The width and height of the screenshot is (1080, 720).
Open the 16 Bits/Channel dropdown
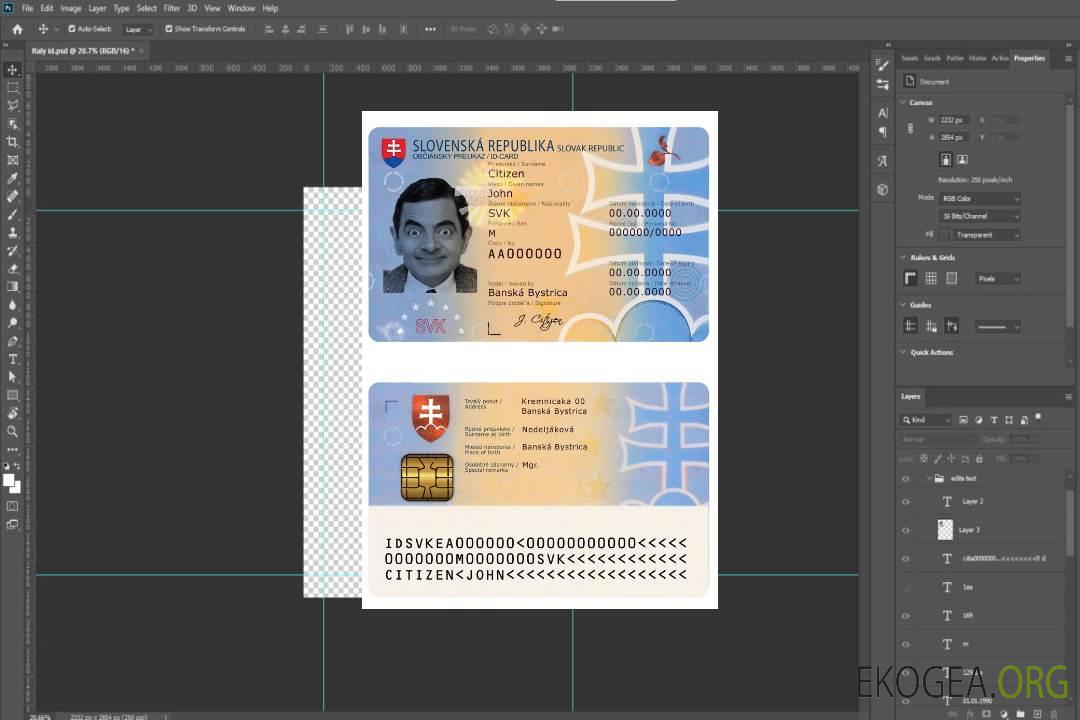click(980, 216)
